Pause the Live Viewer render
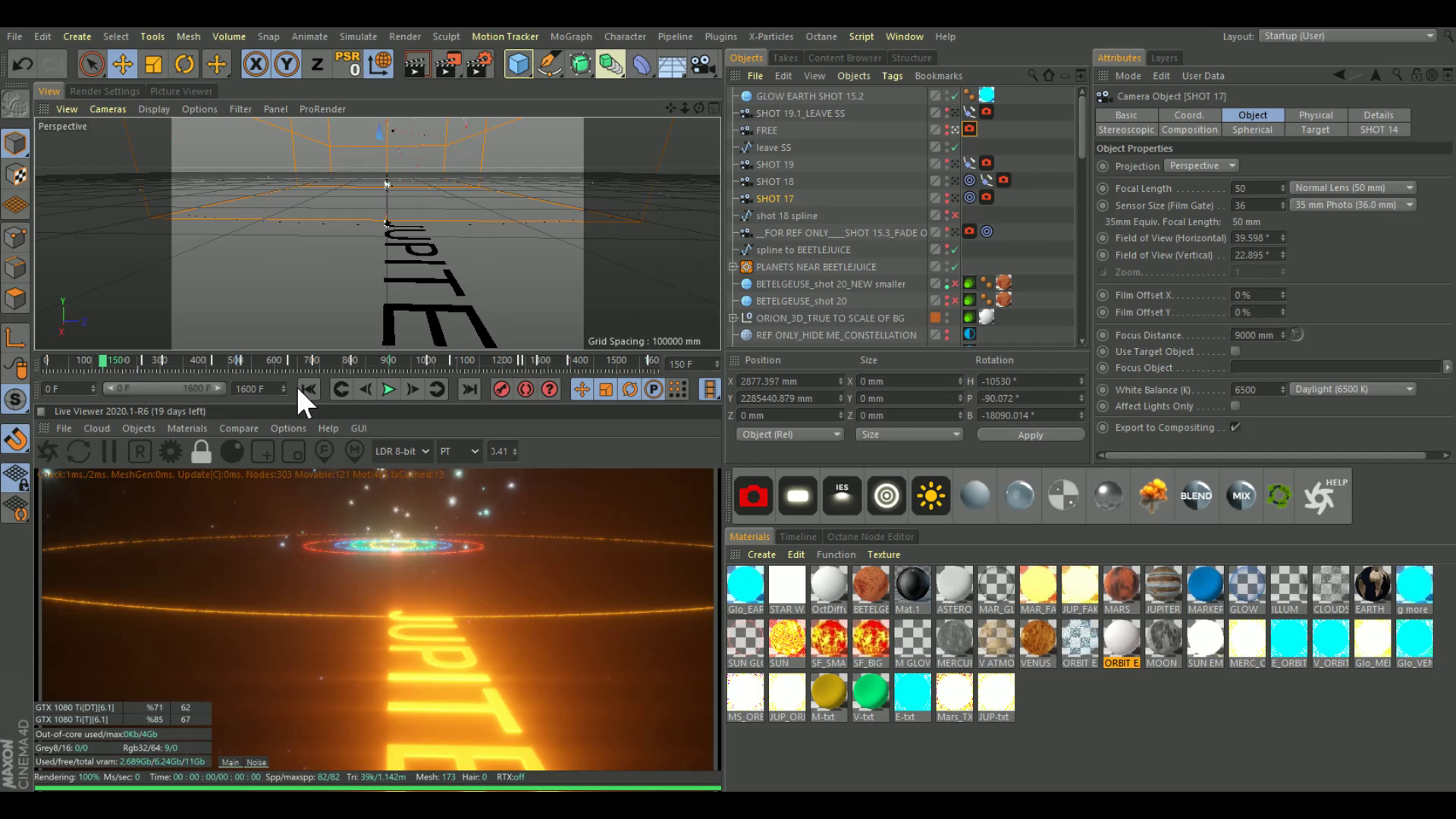 [109, 451]
